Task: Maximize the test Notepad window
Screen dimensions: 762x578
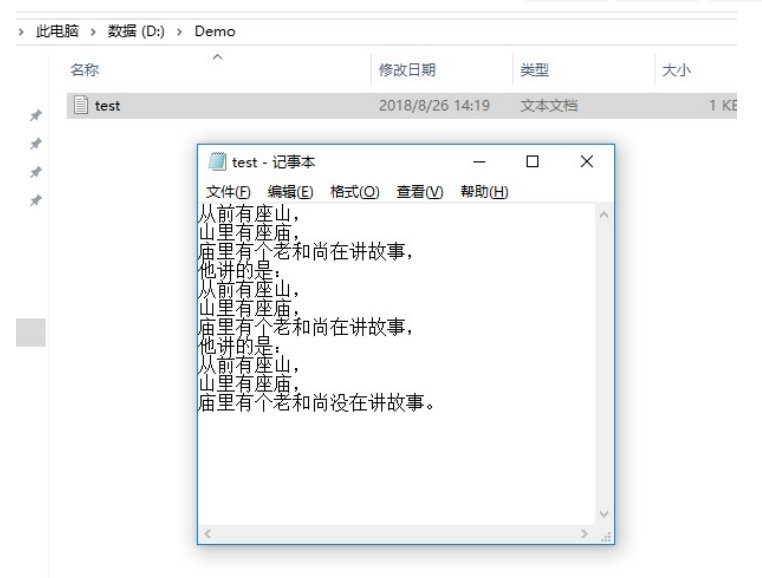Action: coord(533,161)
